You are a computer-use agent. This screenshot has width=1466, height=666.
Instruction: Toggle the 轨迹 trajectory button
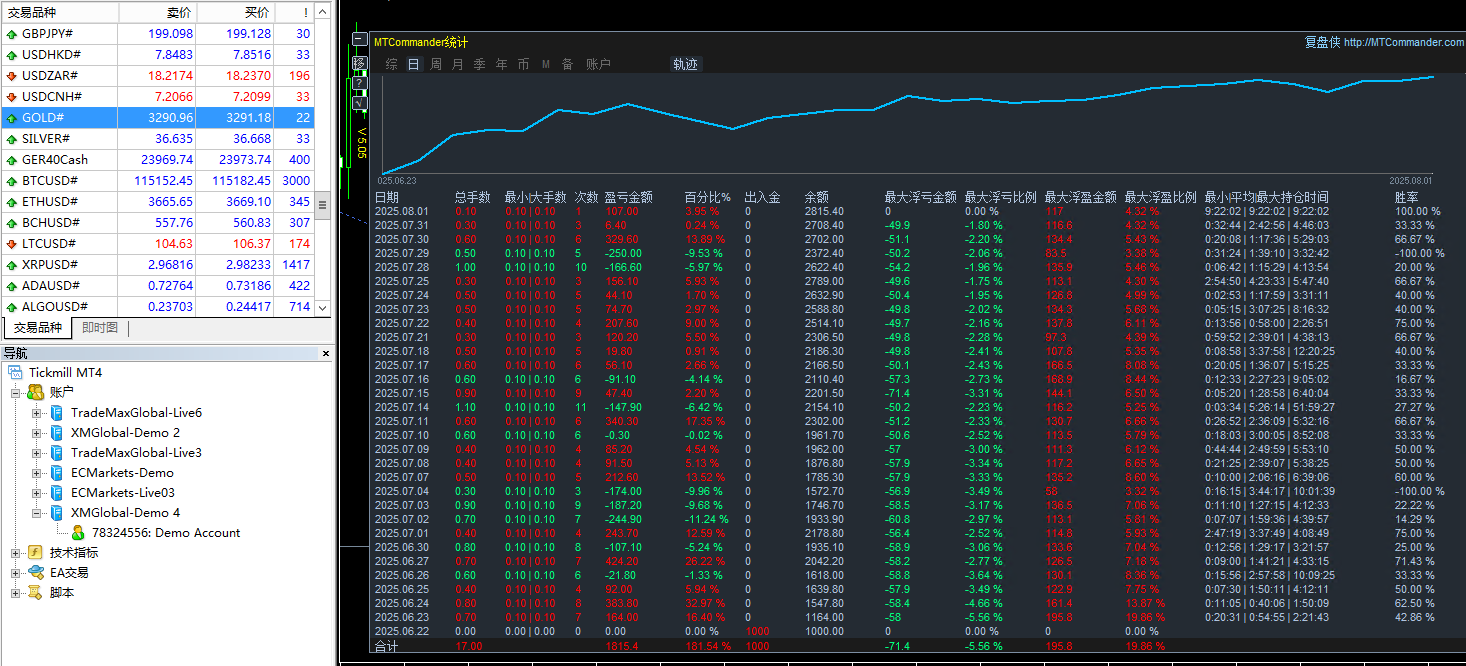pos(685,64)
